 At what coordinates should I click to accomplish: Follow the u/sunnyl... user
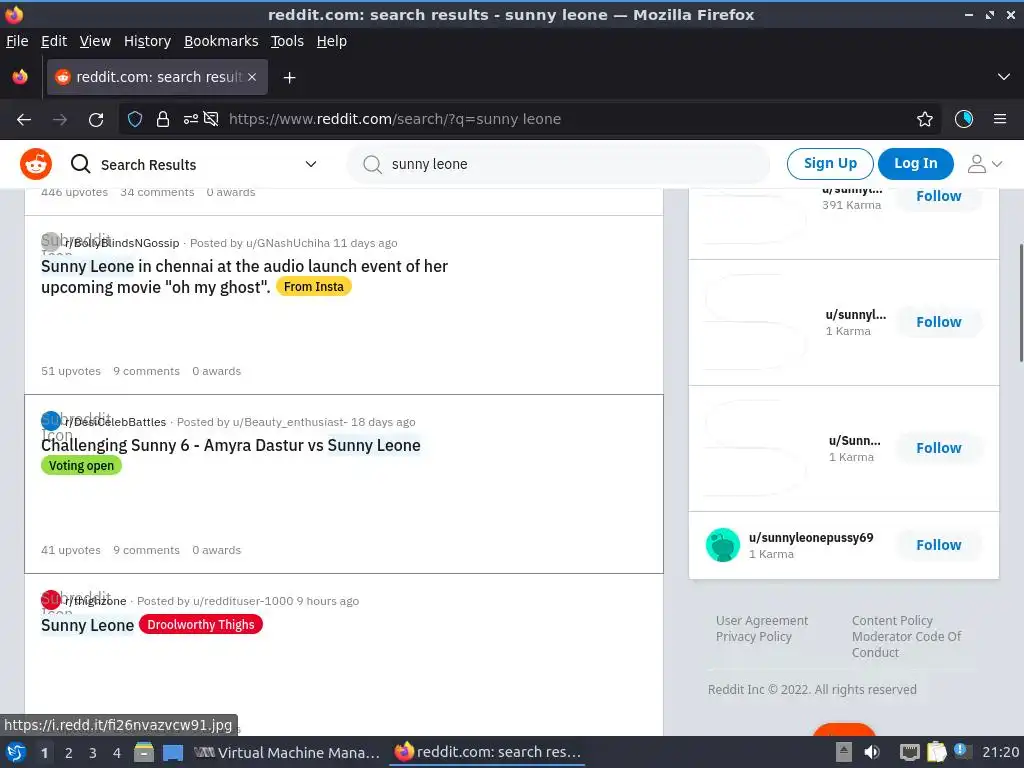pos(938,322)
